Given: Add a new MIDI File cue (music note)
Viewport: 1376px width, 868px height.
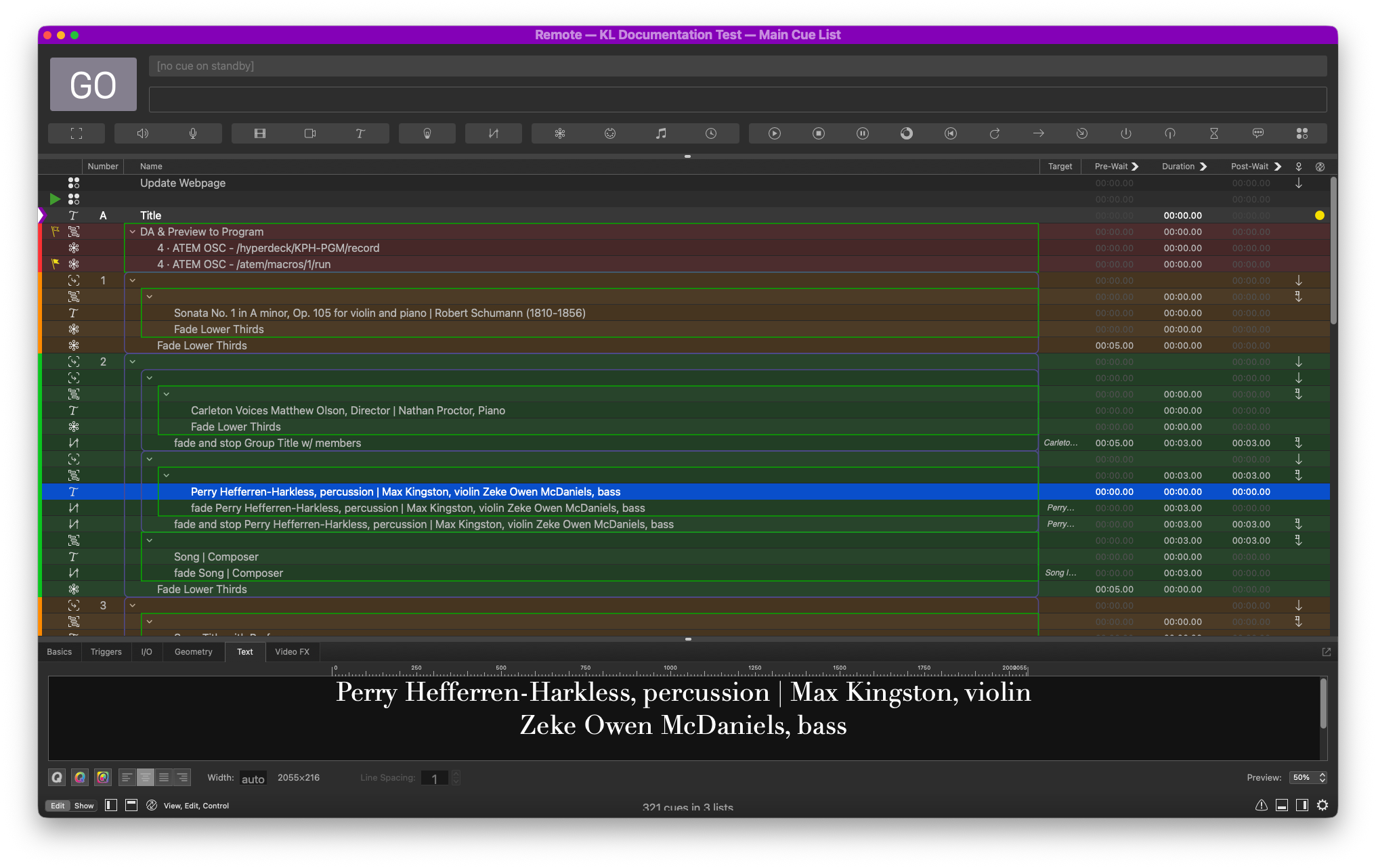Looking at the screenshot, I should [x=661, y=133].
